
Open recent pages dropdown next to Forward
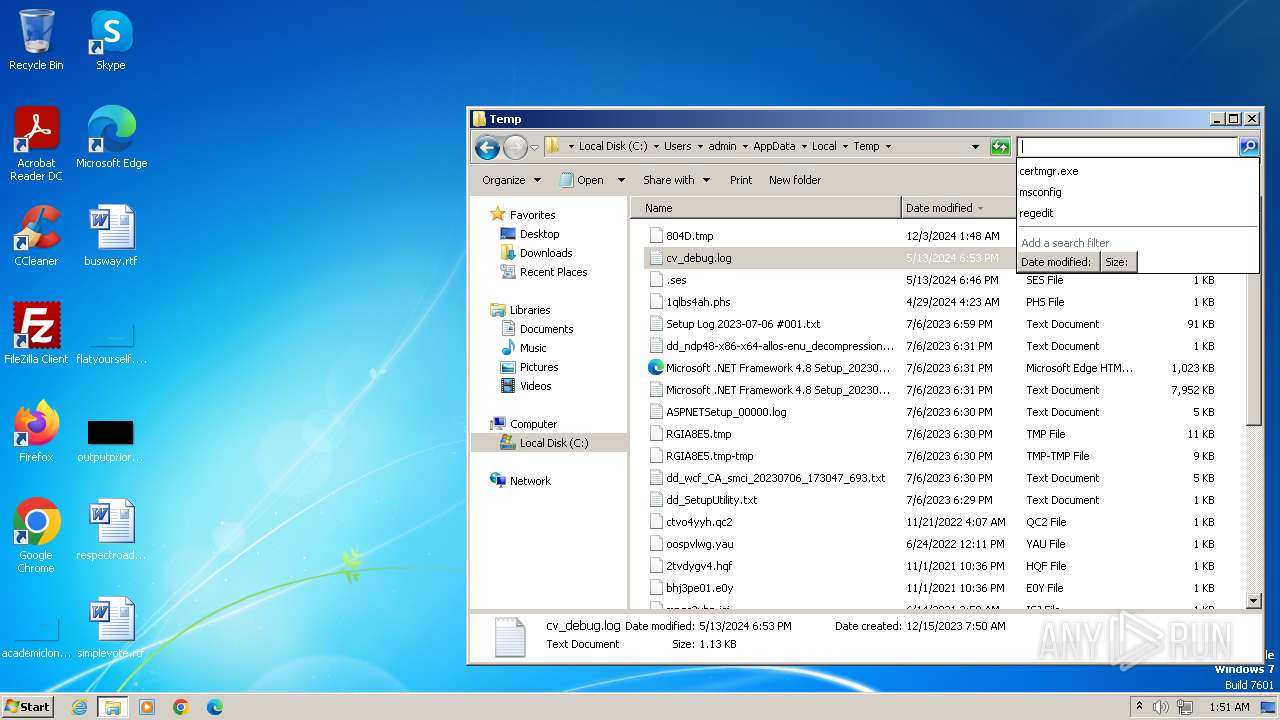coord(535,148)
